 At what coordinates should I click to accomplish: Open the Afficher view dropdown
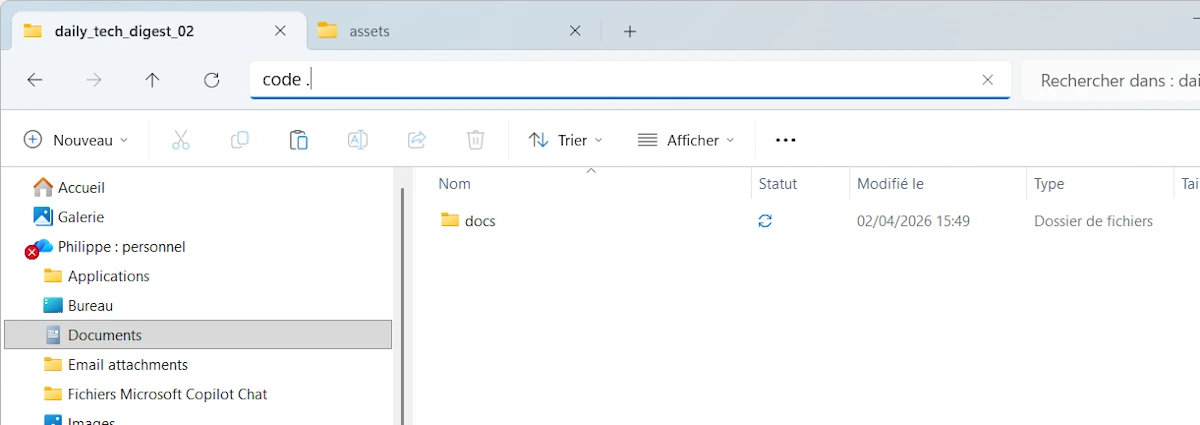tap(686, 140)
